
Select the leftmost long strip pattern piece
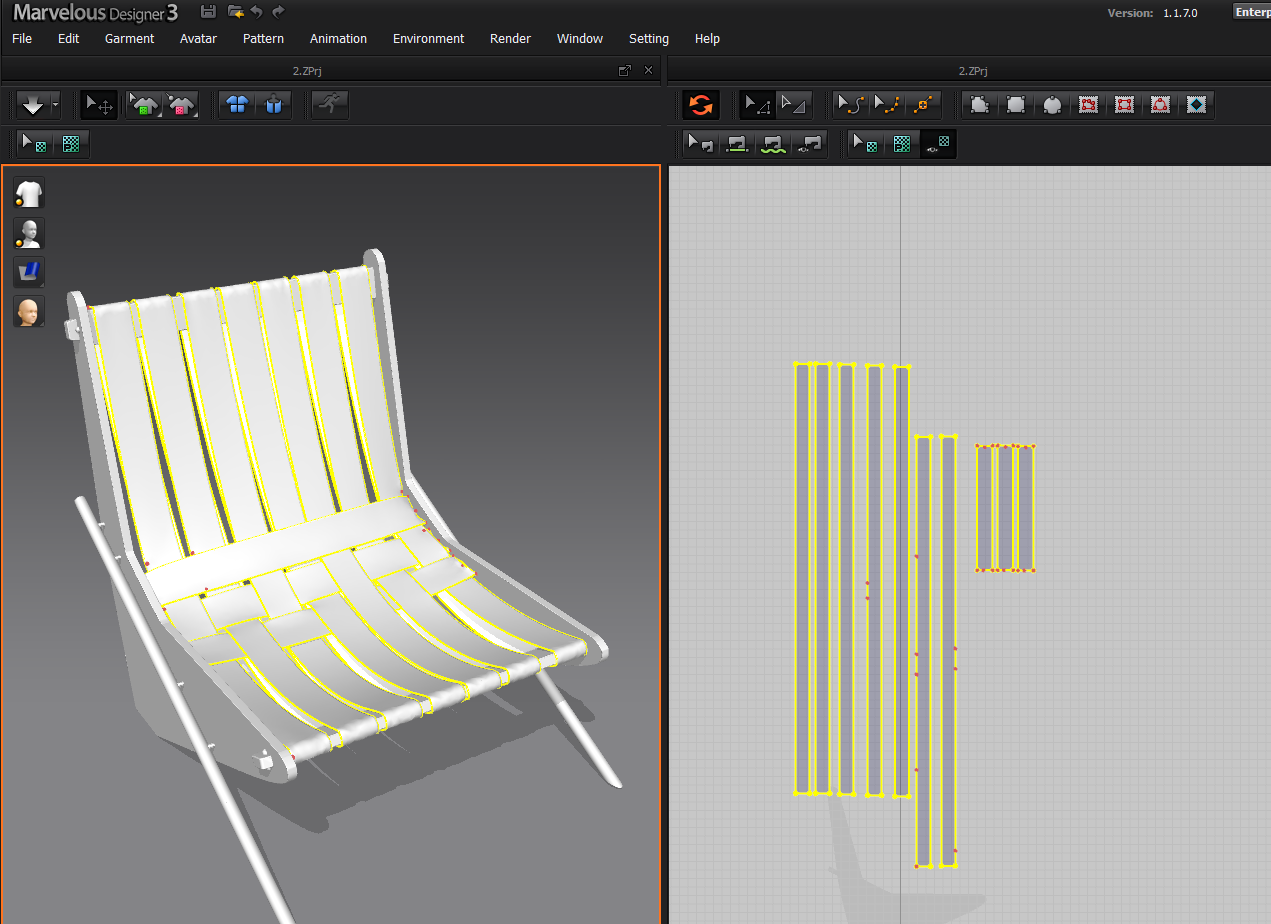[x=802, y=578]
